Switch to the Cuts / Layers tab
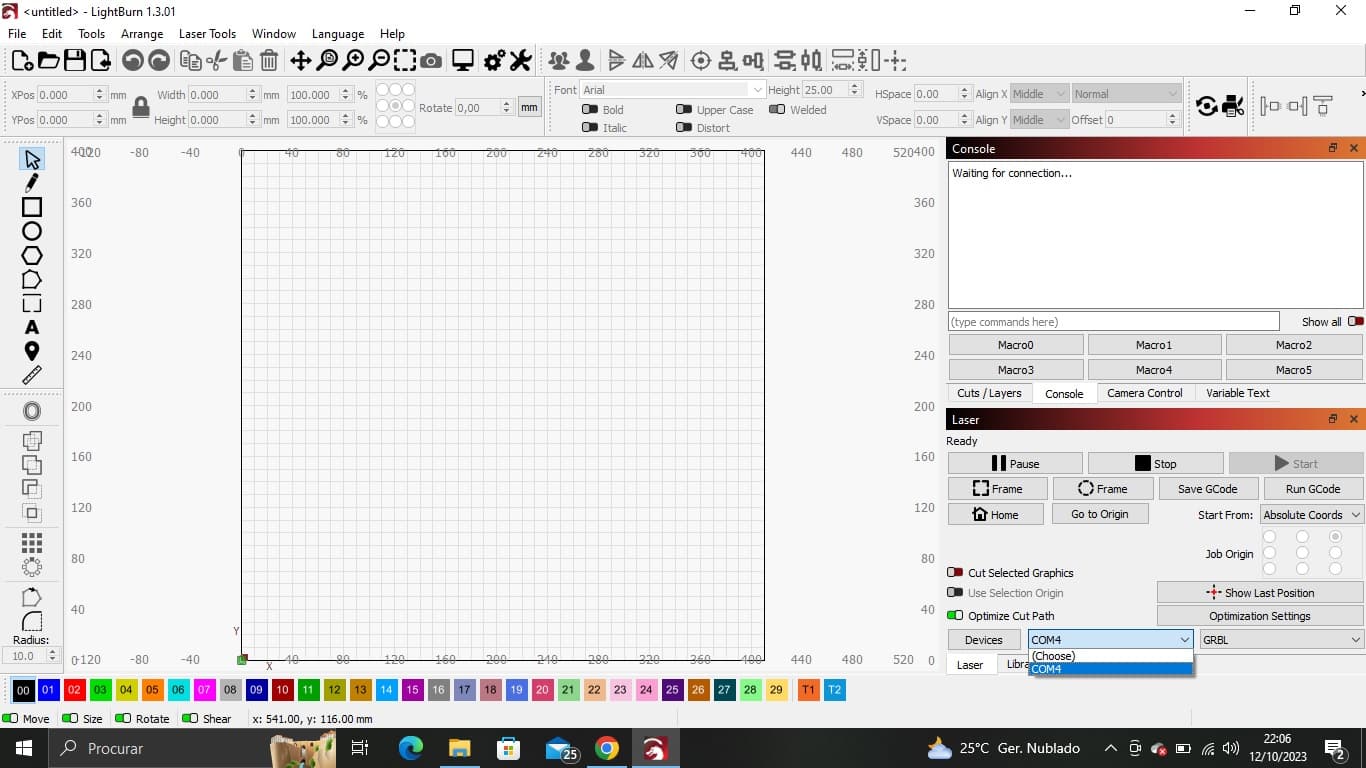The width and height of the screenshot is (1366, 768). (989, 393)
